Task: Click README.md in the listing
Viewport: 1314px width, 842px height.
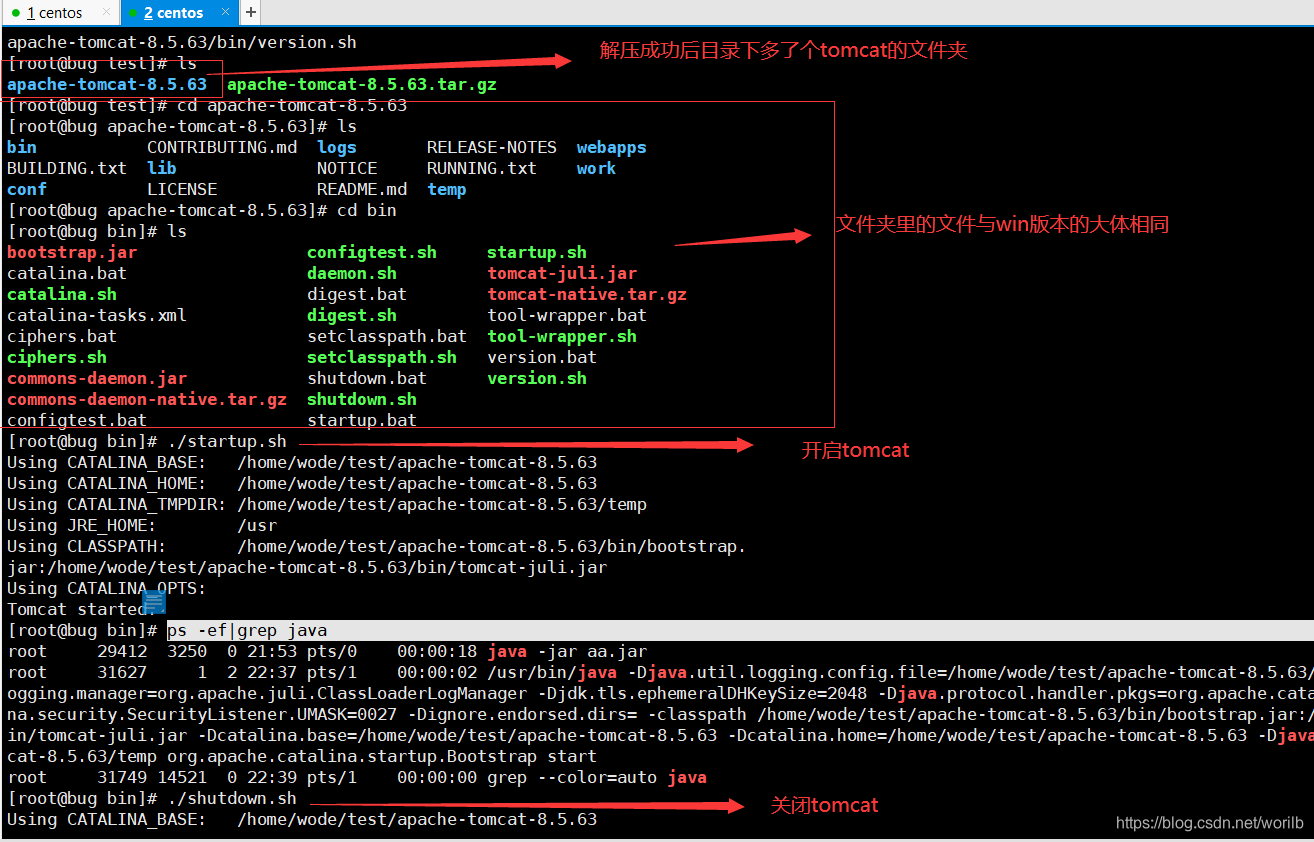Action: pyautogui.click(x=362, y=189)
